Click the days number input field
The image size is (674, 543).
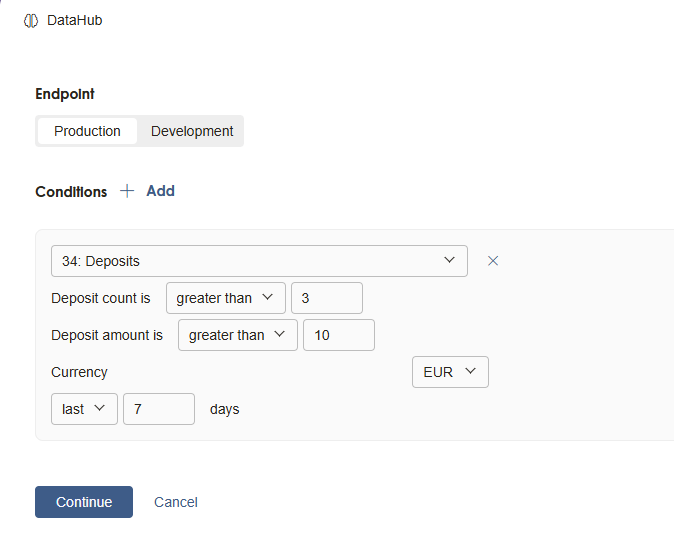tap(158, 409)
